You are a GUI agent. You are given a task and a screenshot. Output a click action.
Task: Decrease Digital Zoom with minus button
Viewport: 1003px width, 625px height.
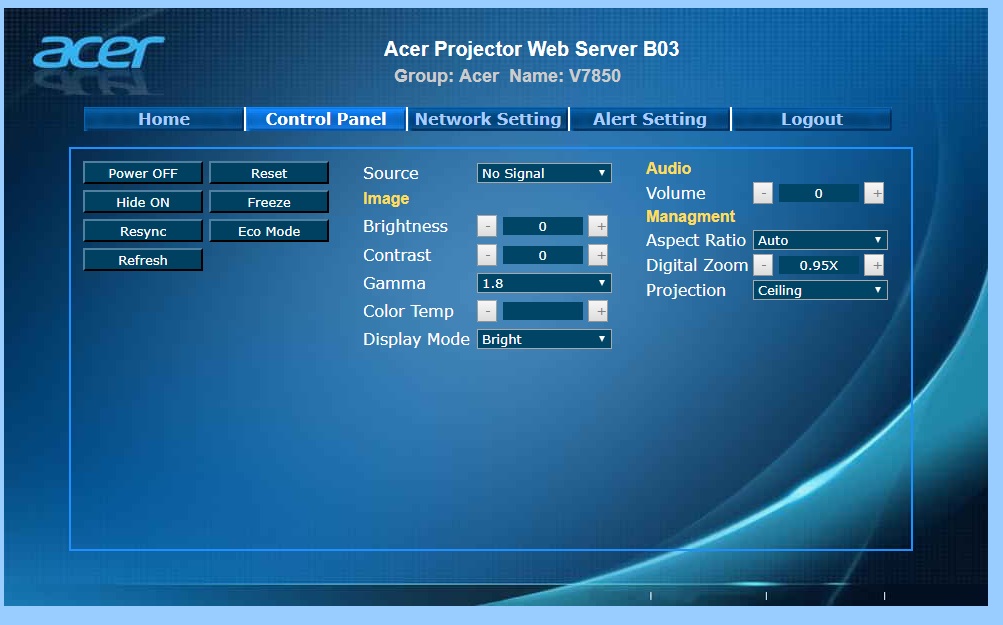pos(762,265)
